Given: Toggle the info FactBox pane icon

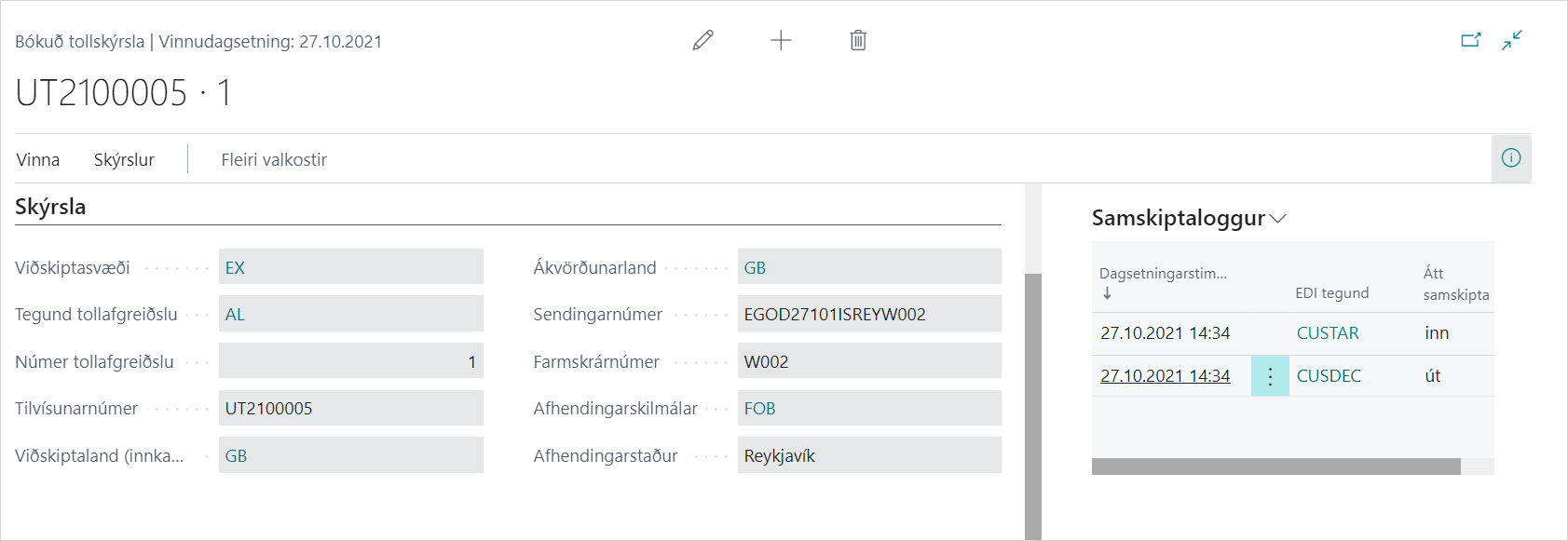Looking at the screenshot, I should (x=1511, y=158).
